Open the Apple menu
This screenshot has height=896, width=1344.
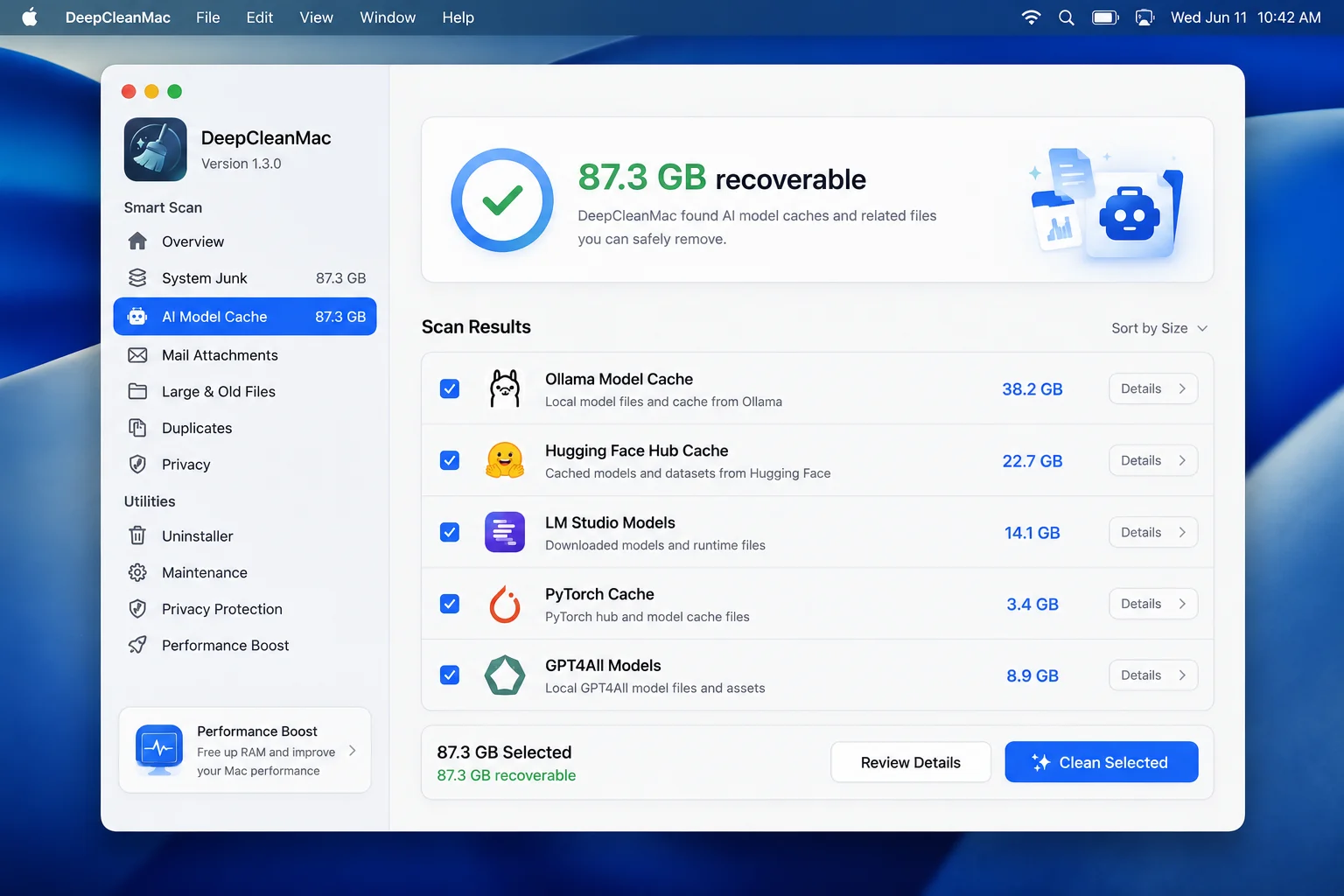(30, 17)
